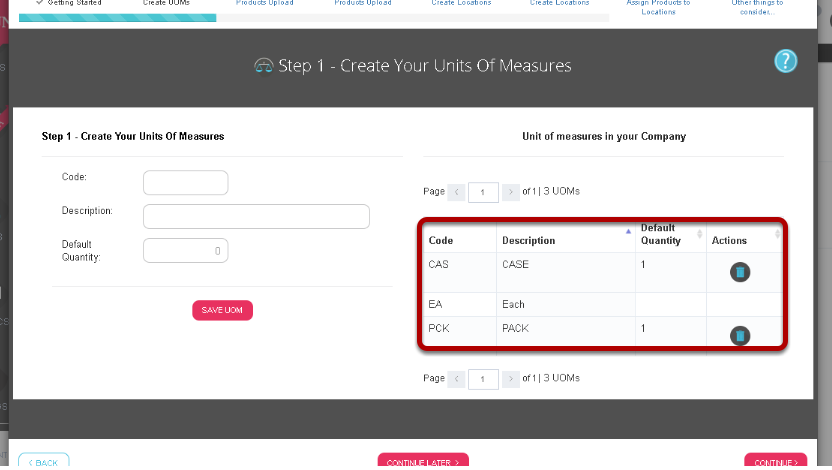
Task: Go to next page in top pager
Action: [x=510, y=192]
